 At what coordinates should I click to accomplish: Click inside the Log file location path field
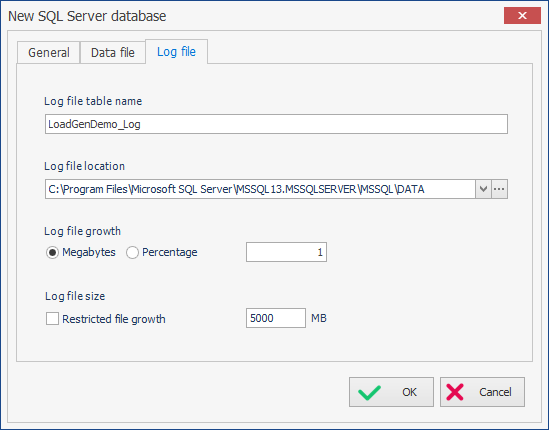pos(260,189)
